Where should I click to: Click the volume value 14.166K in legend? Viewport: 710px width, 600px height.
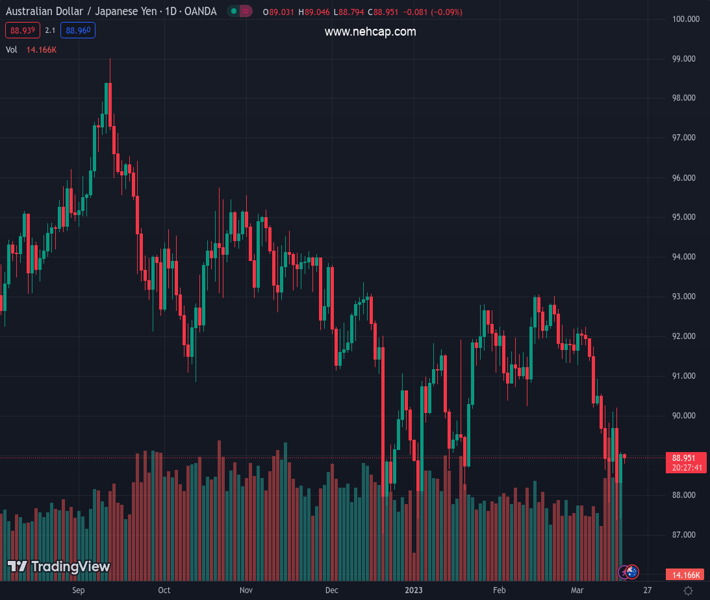[41, 50]
